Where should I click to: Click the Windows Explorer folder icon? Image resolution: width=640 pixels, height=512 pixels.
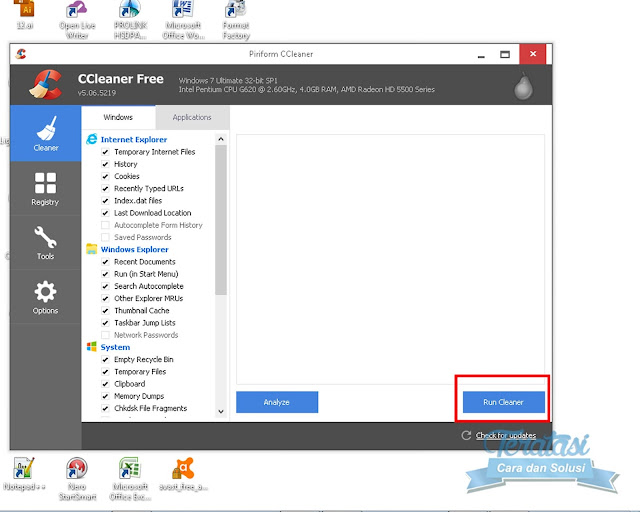92,249
